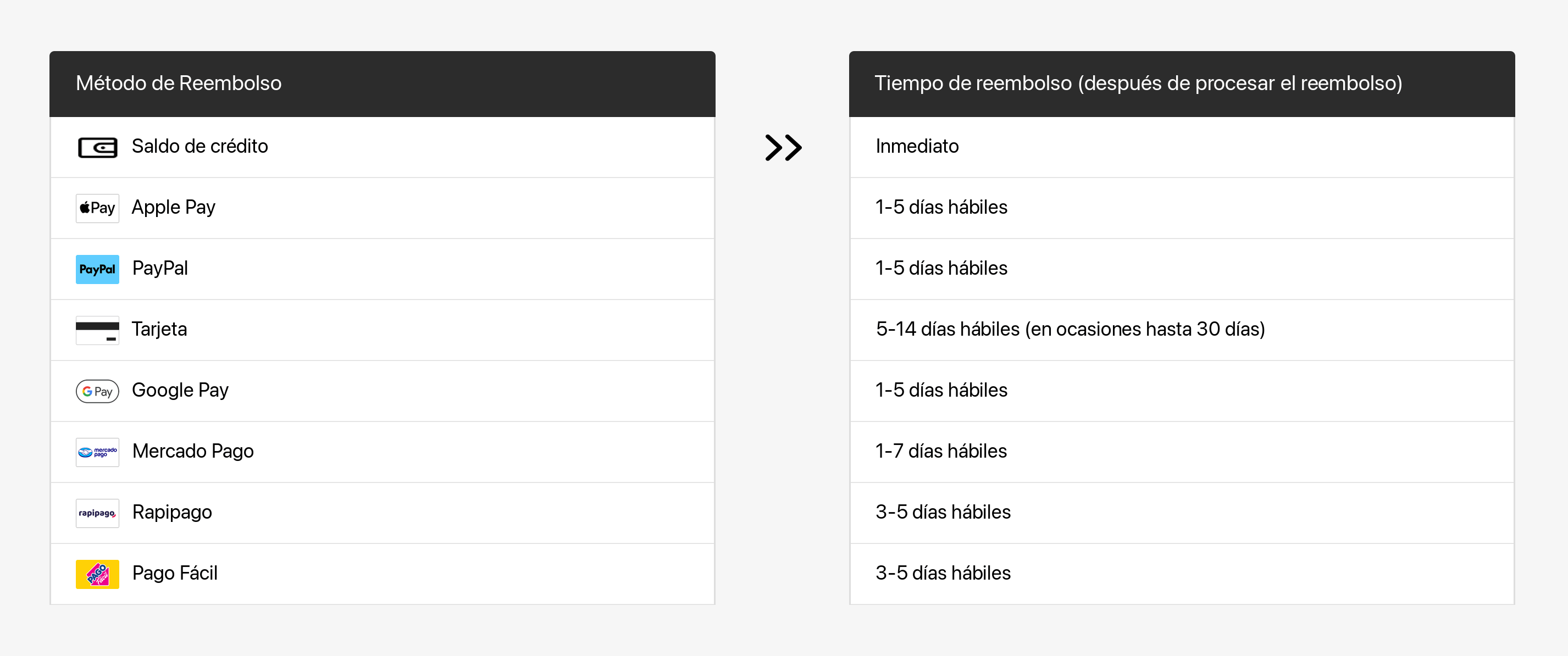Select the Saldo de crédito label

(x=200, y=146)
